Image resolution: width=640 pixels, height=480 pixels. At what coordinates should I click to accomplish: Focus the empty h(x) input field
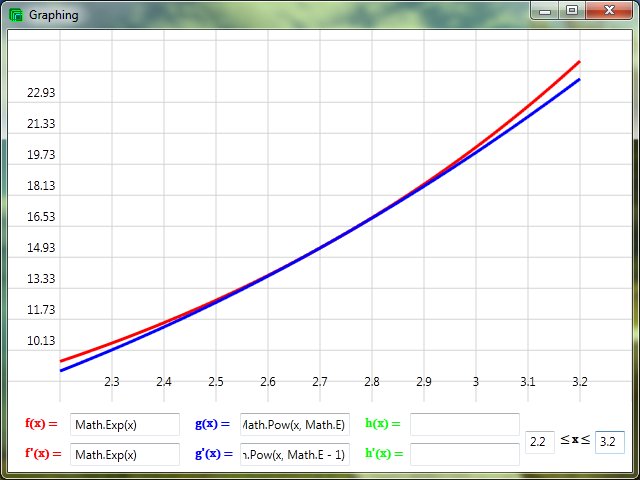(x=465, y=425)
